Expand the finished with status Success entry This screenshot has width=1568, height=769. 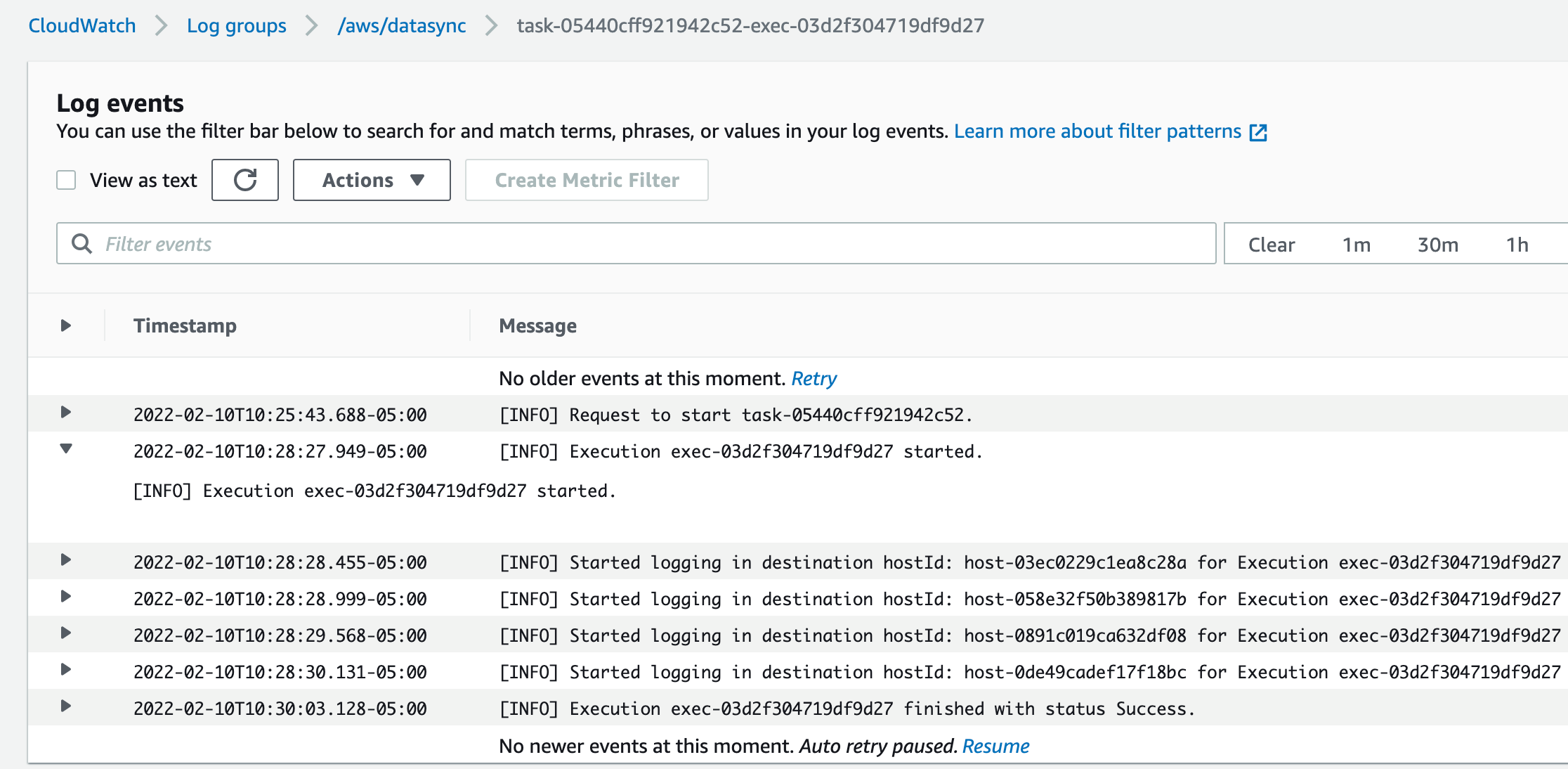(x=66, y=708)
